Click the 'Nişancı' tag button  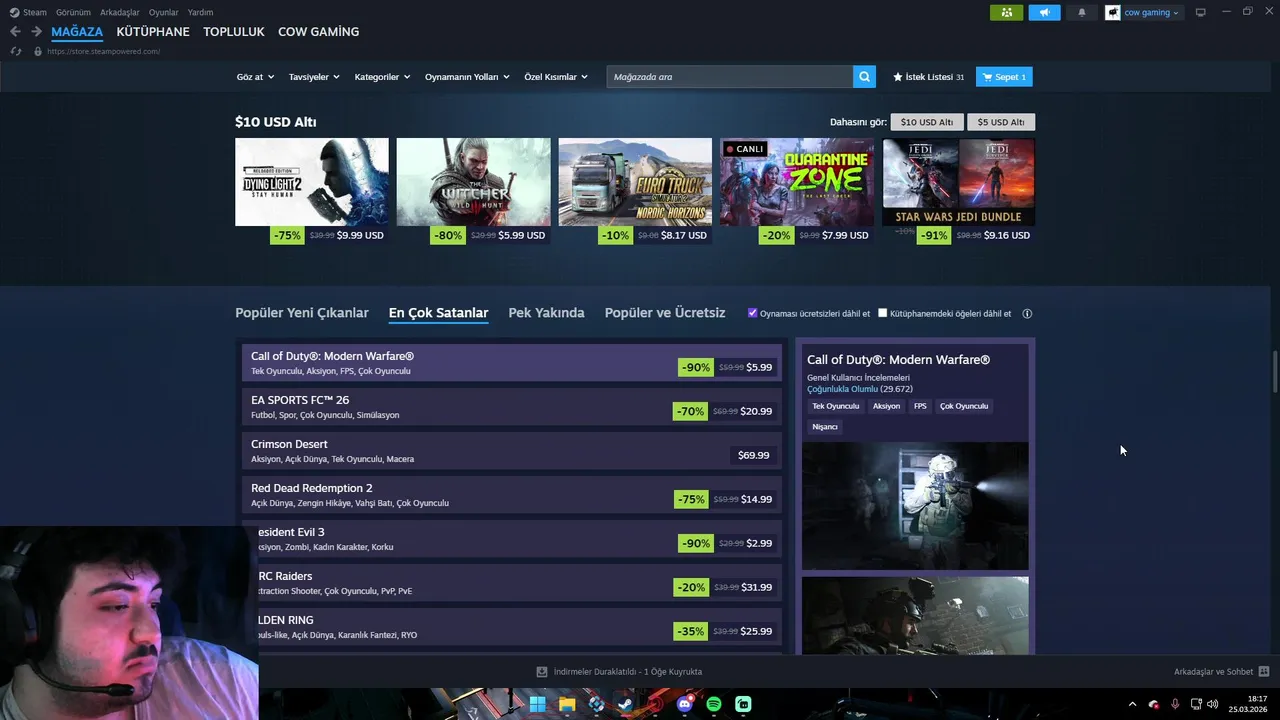click(825, 427)
